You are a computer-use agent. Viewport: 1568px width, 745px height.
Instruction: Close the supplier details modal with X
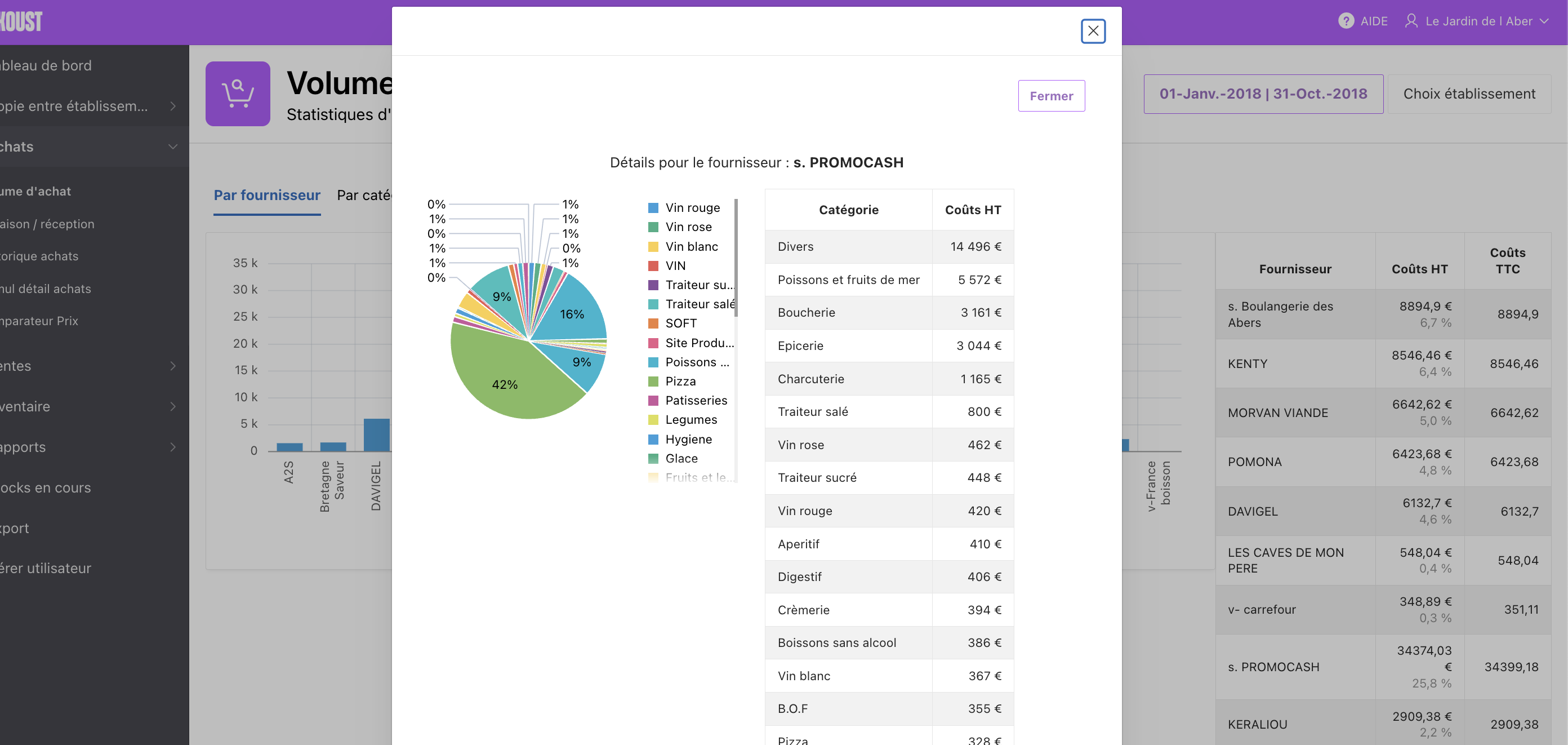pos(1093,31)
